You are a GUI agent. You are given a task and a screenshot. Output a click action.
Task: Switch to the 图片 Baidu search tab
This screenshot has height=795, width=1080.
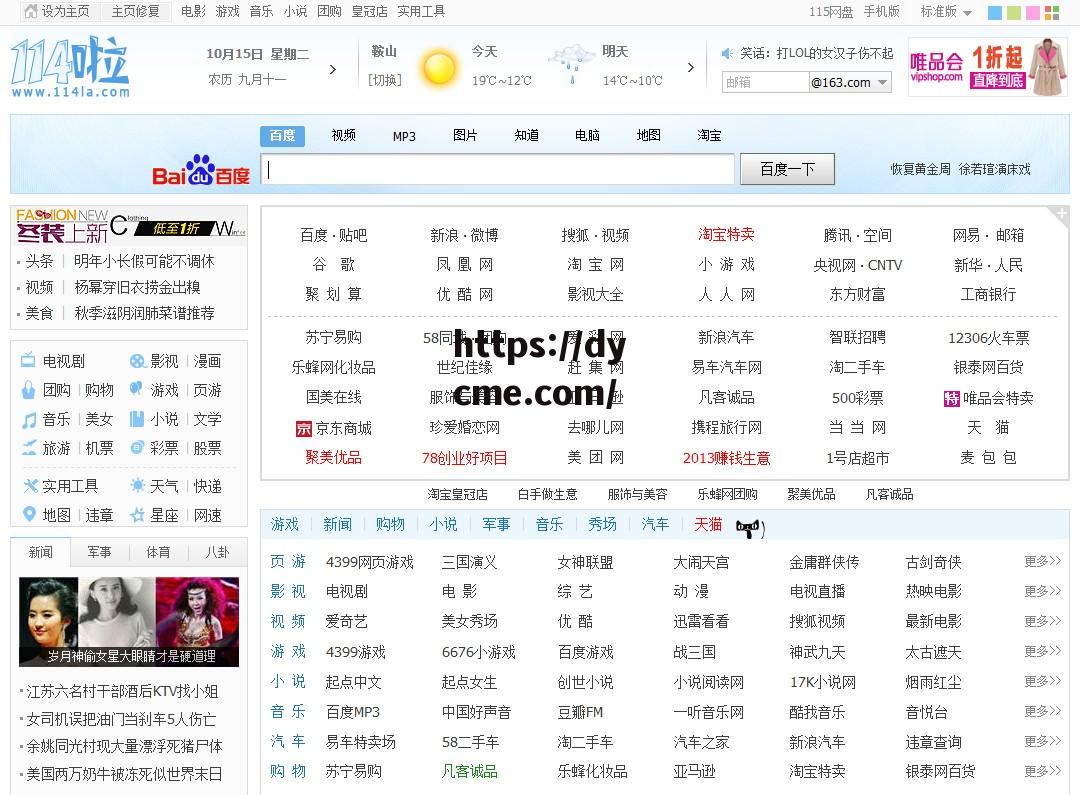point(465,134)
